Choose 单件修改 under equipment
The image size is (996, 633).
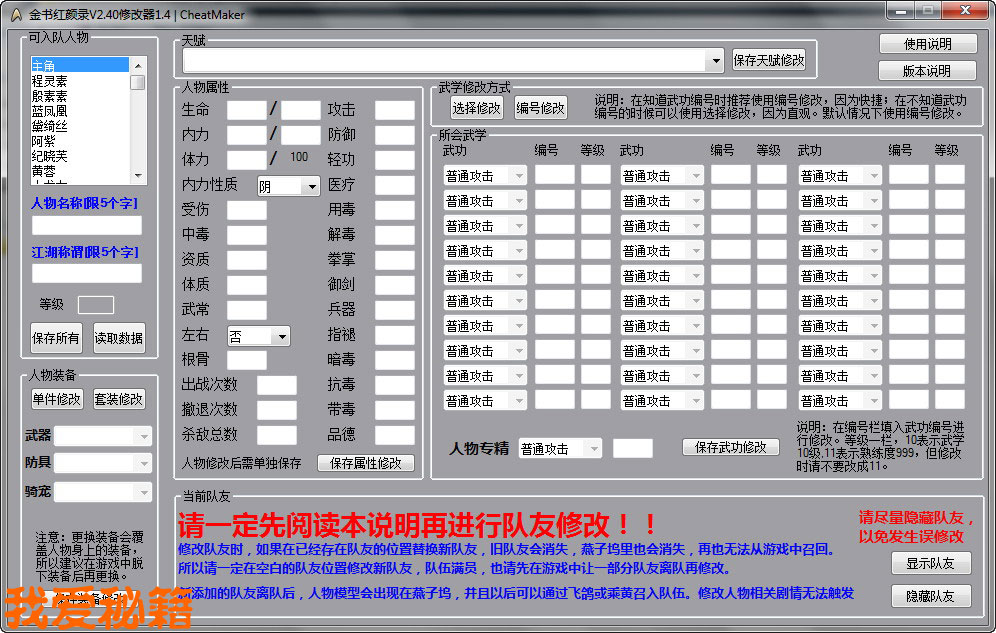pyautogui.click(x=57, y=399)
